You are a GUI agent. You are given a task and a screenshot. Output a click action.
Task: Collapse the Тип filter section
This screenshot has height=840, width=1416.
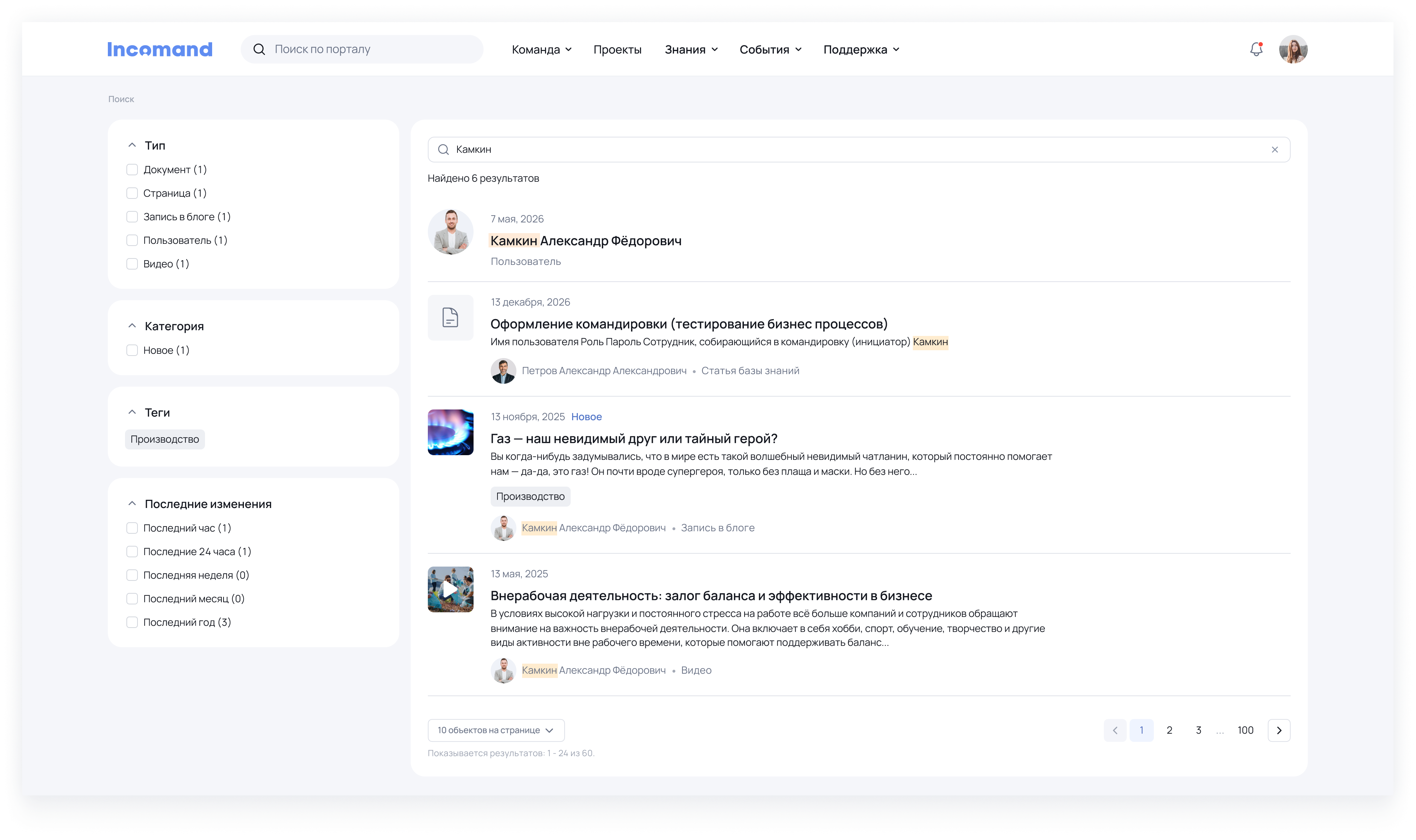pos(132,145)
